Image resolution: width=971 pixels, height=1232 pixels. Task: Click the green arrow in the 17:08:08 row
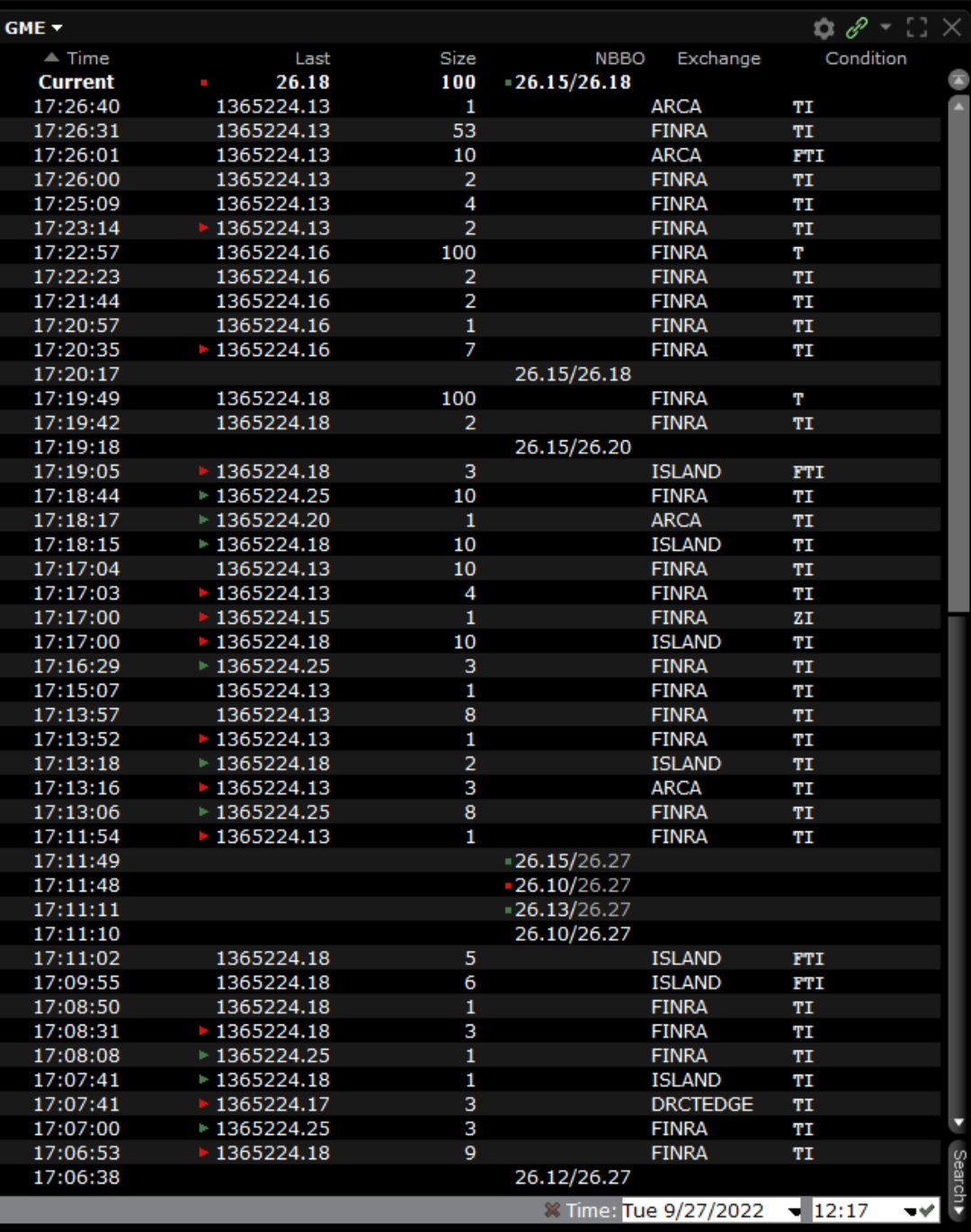[204, 1055]
